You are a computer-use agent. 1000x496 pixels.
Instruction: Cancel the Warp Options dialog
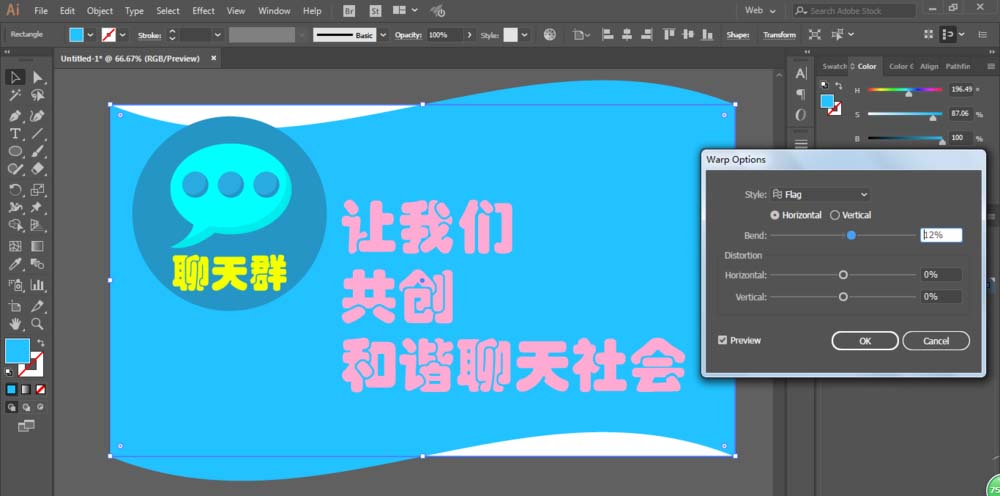936,341
